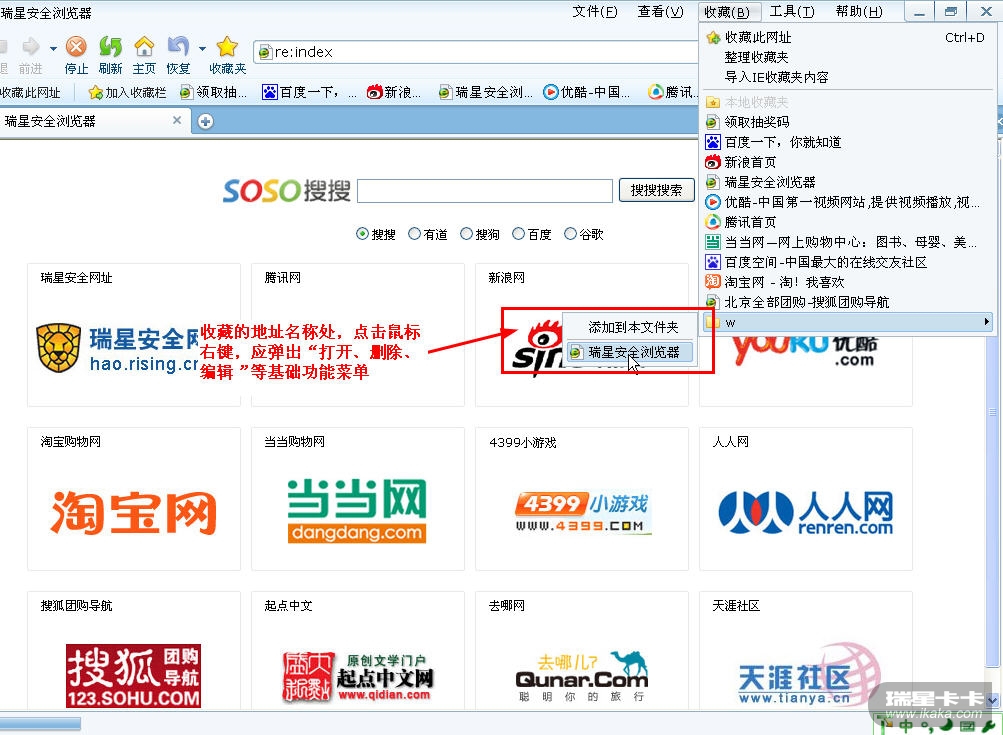Open 百度一下，你就知道 favorite
1003x735 pixels.
tap(848, 142)
